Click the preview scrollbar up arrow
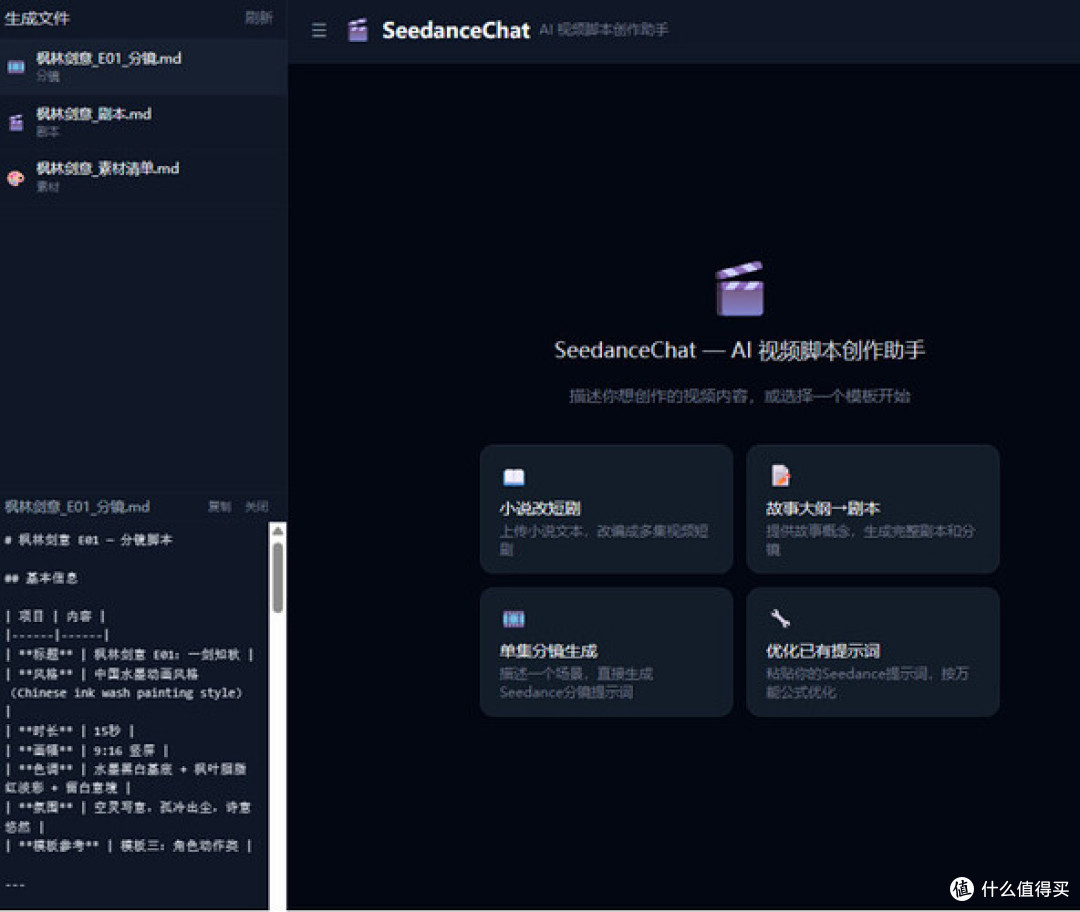The height and width of the screenshot is (912, 1080). (278, 530)
